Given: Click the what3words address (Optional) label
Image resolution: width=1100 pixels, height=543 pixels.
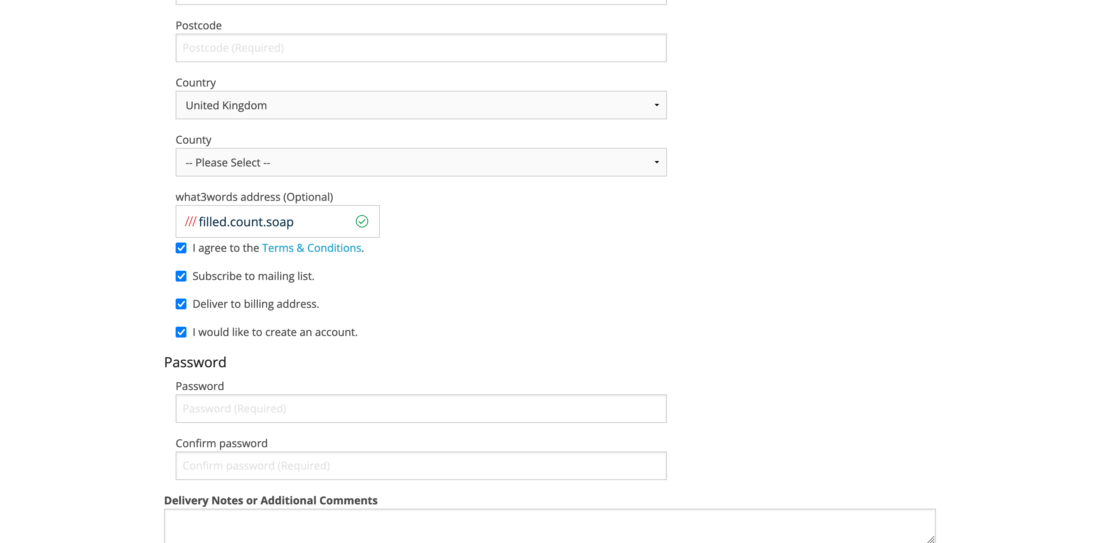Looking at the screenshot, I should (x=255, y=196).
